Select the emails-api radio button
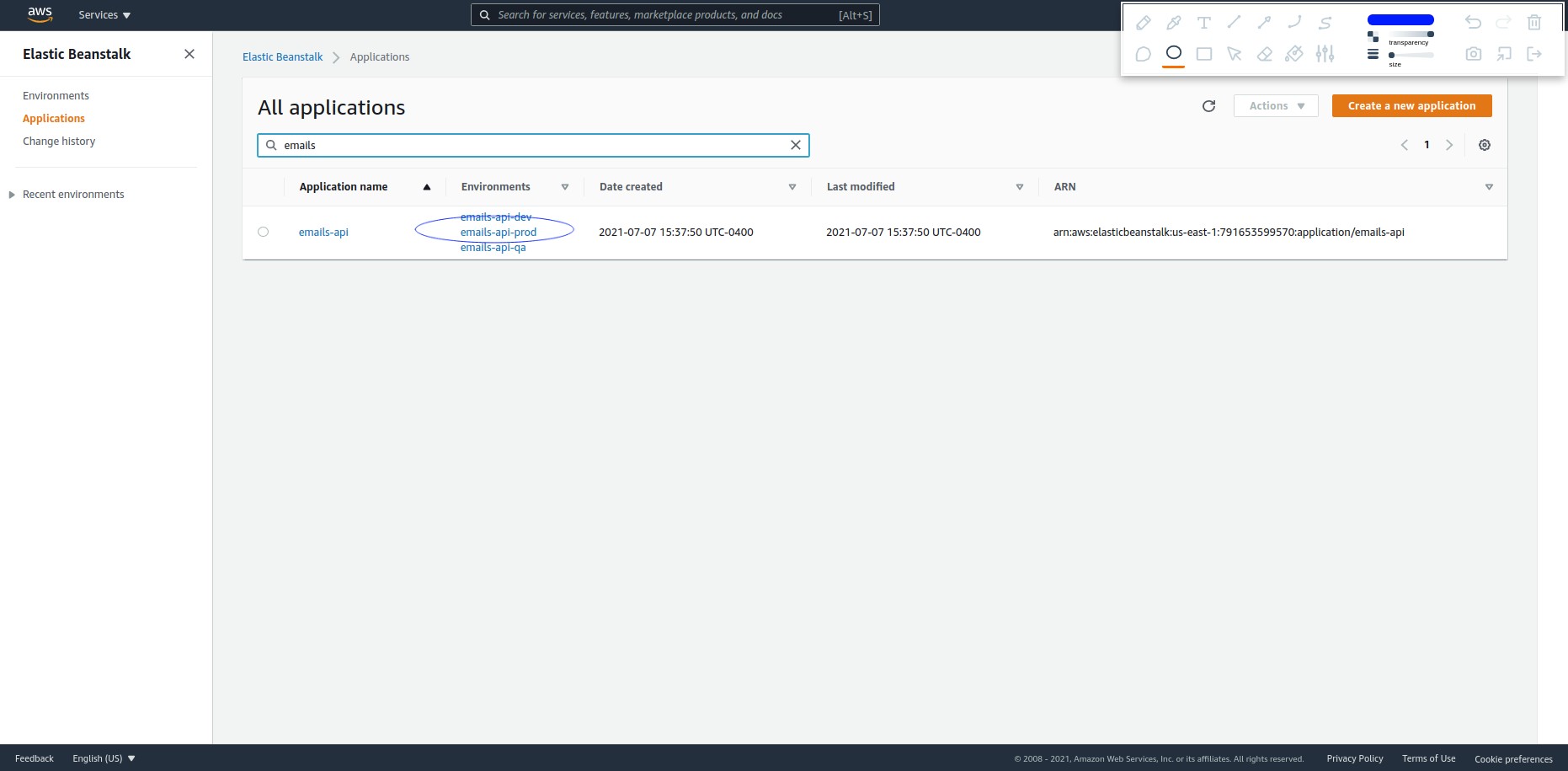Image resolution: width=1568 pixels, height=771 pixels. coord(263,232)
